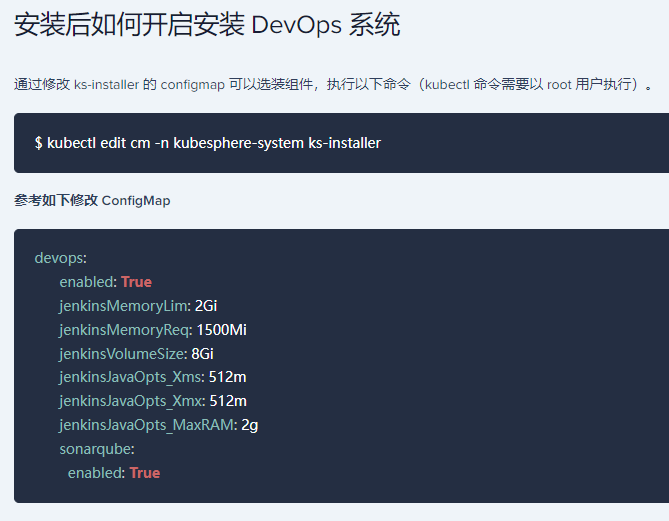Click the 'jenkinsVolumeSize: 8Gi' line
This screenshot has height=521, width=669.
(x=137, y=354)
